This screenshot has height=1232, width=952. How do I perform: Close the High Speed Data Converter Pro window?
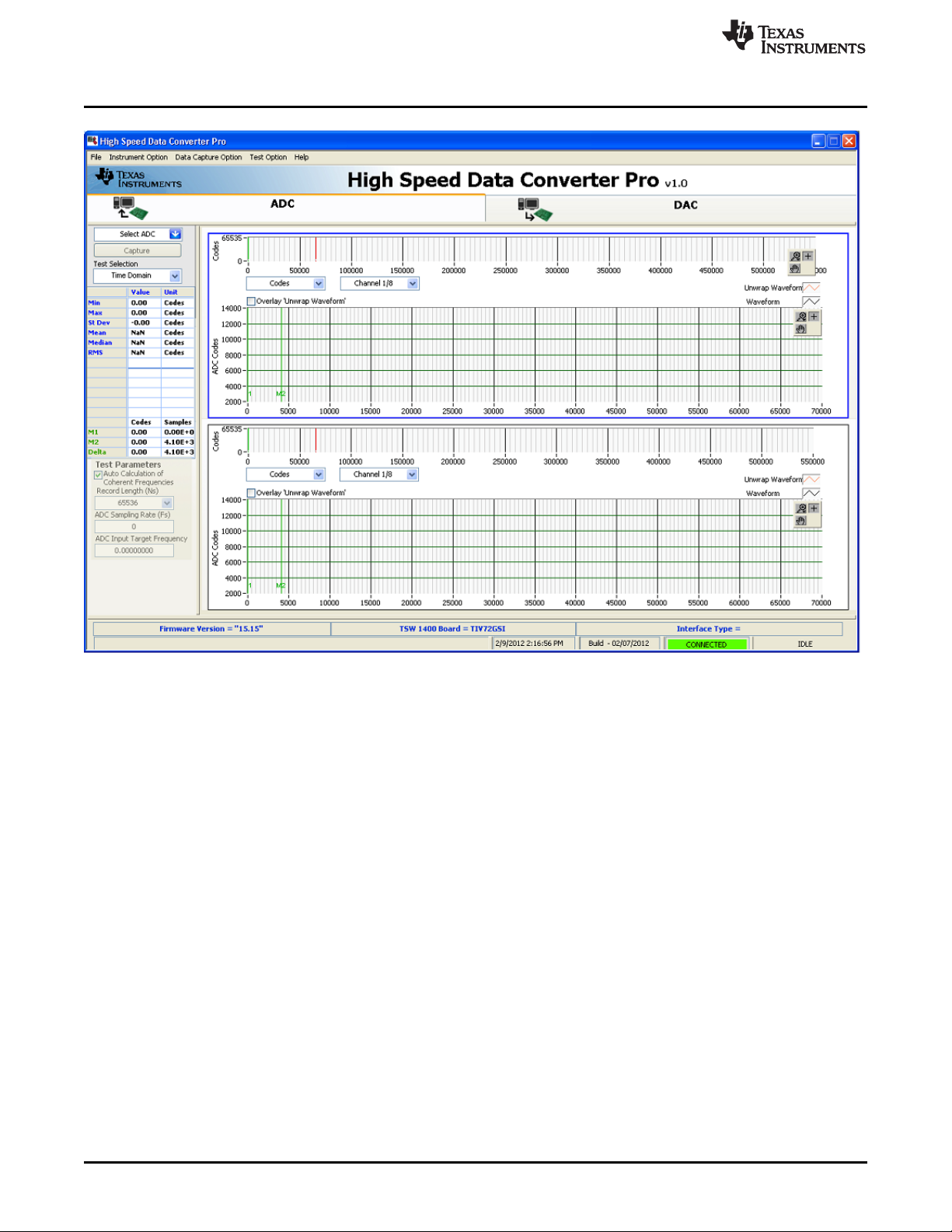pyautogui.click(x=849, y=141)
